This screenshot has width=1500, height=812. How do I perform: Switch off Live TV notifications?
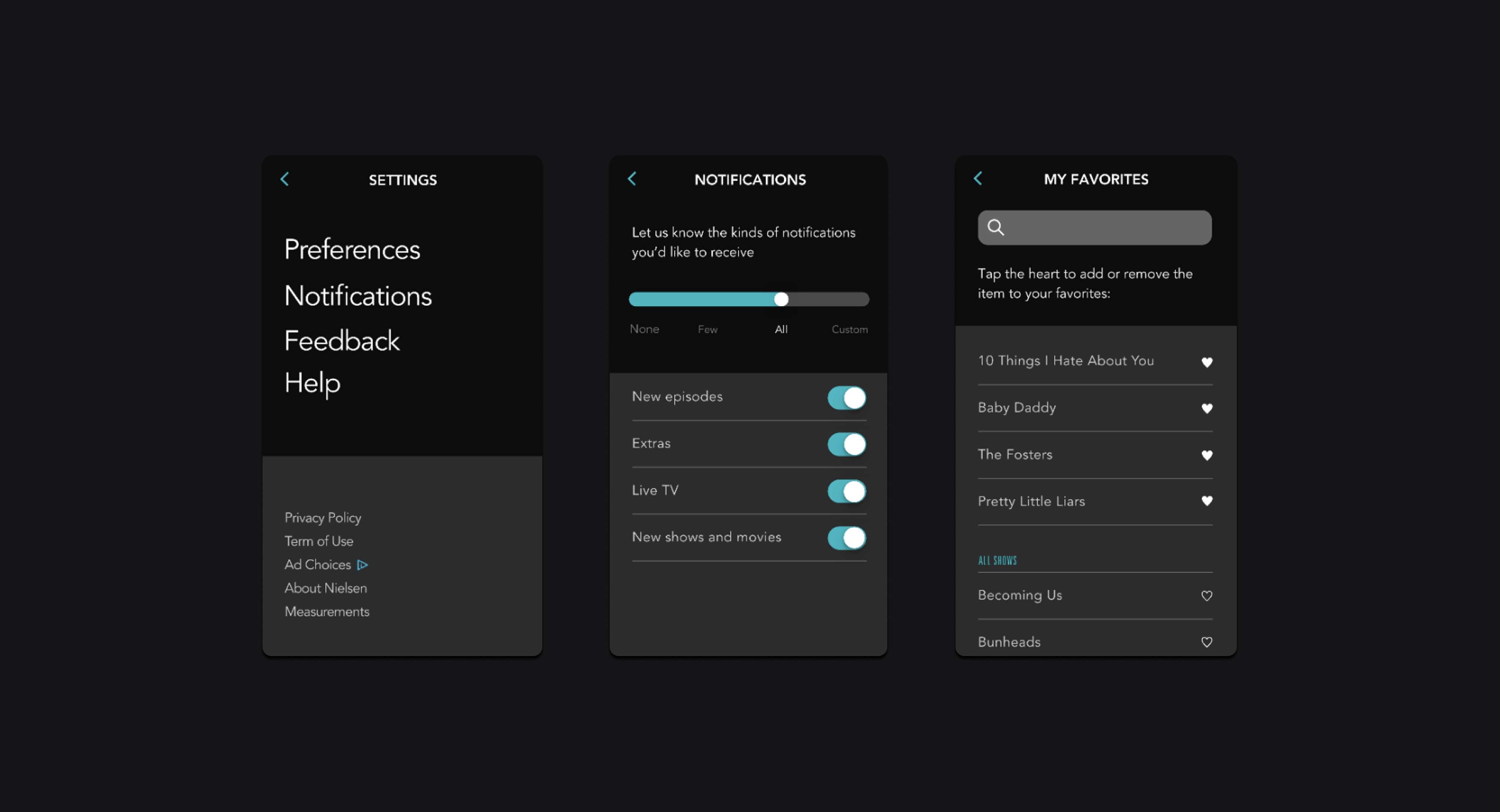tap(846, 491)
